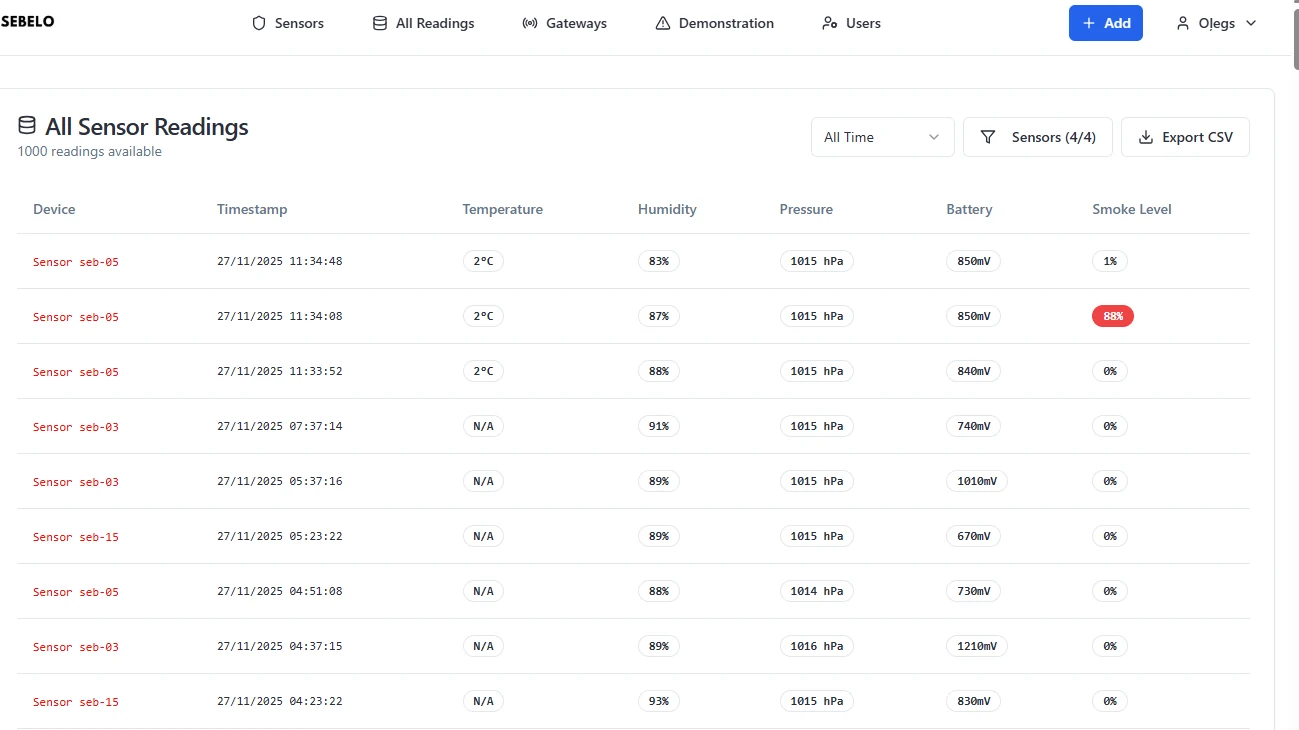Click the SEBELO logo link
Screen dimensions: 1299x730
[x=28, y=21]
